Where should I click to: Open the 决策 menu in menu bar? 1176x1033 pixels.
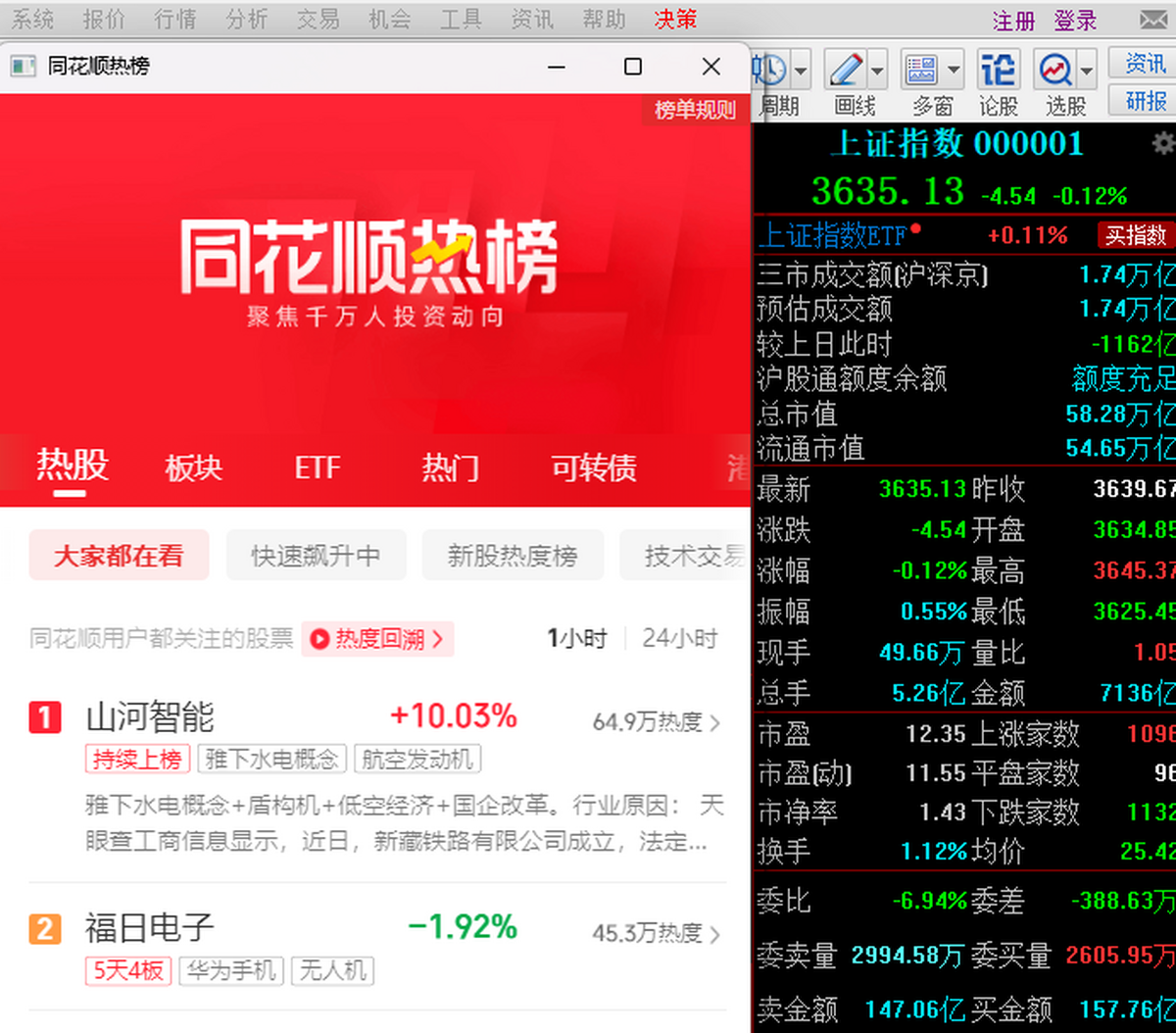(675, 19)
